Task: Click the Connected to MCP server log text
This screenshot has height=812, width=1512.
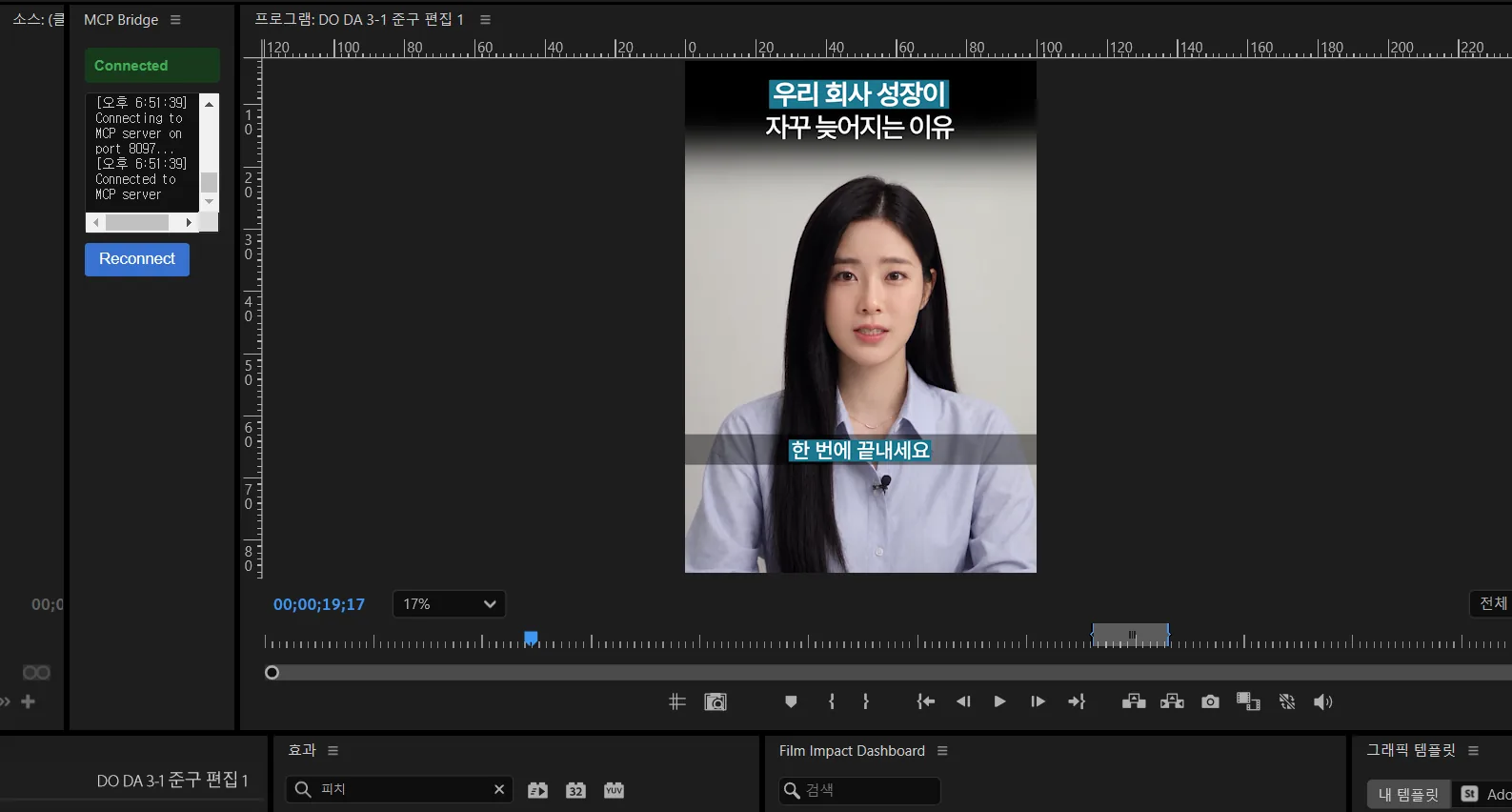Action: tap(135, 187)
